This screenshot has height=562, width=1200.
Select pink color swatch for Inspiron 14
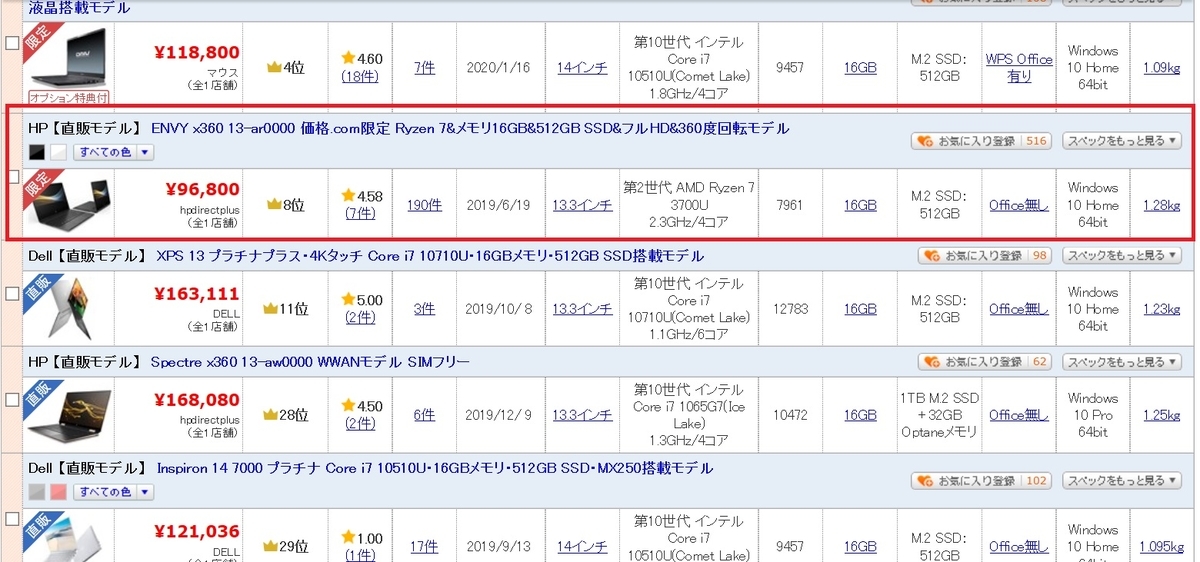pos(58,492)
